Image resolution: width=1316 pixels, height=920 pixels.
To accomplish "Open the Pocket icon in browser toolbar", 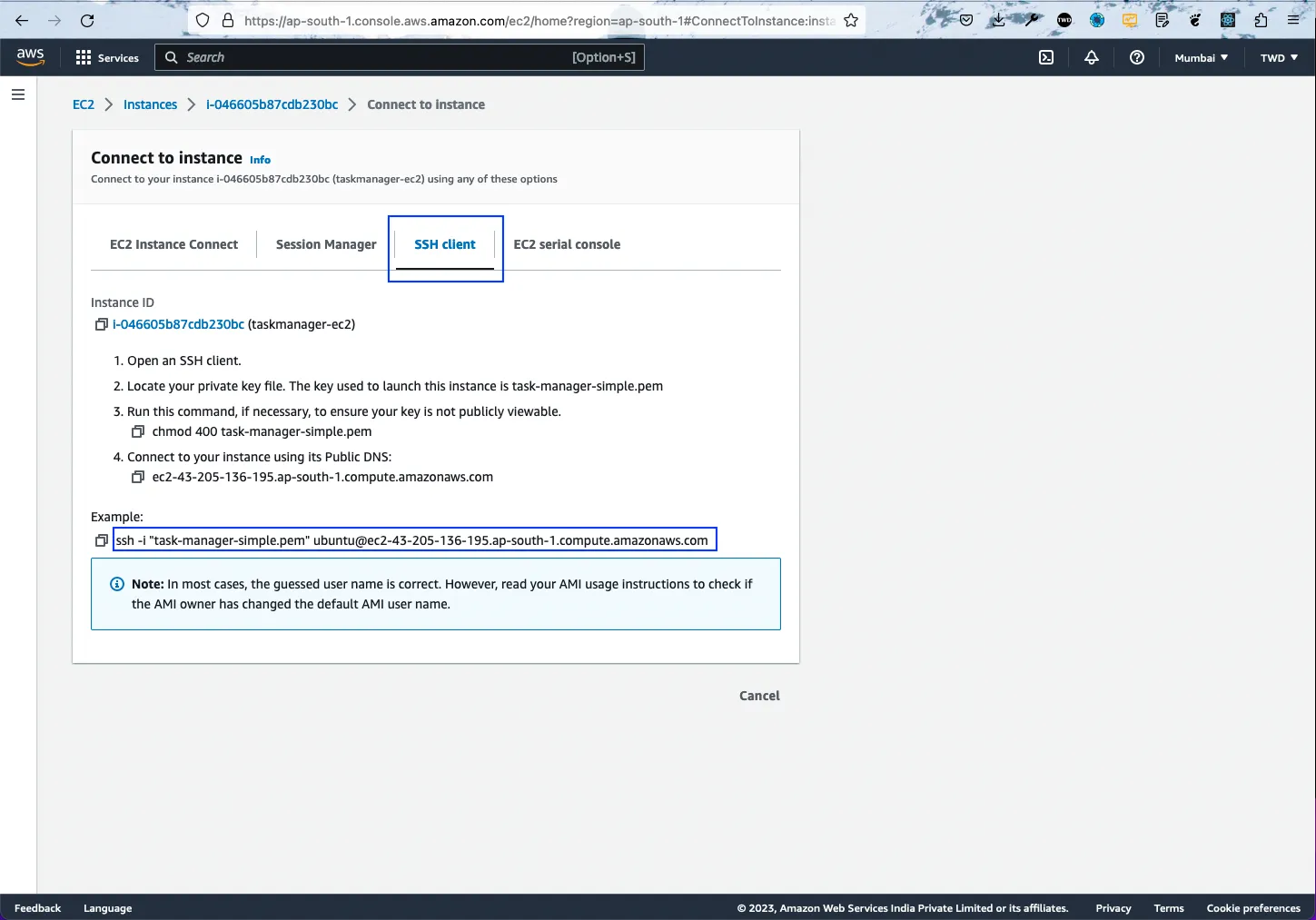I will click(966, 20).
